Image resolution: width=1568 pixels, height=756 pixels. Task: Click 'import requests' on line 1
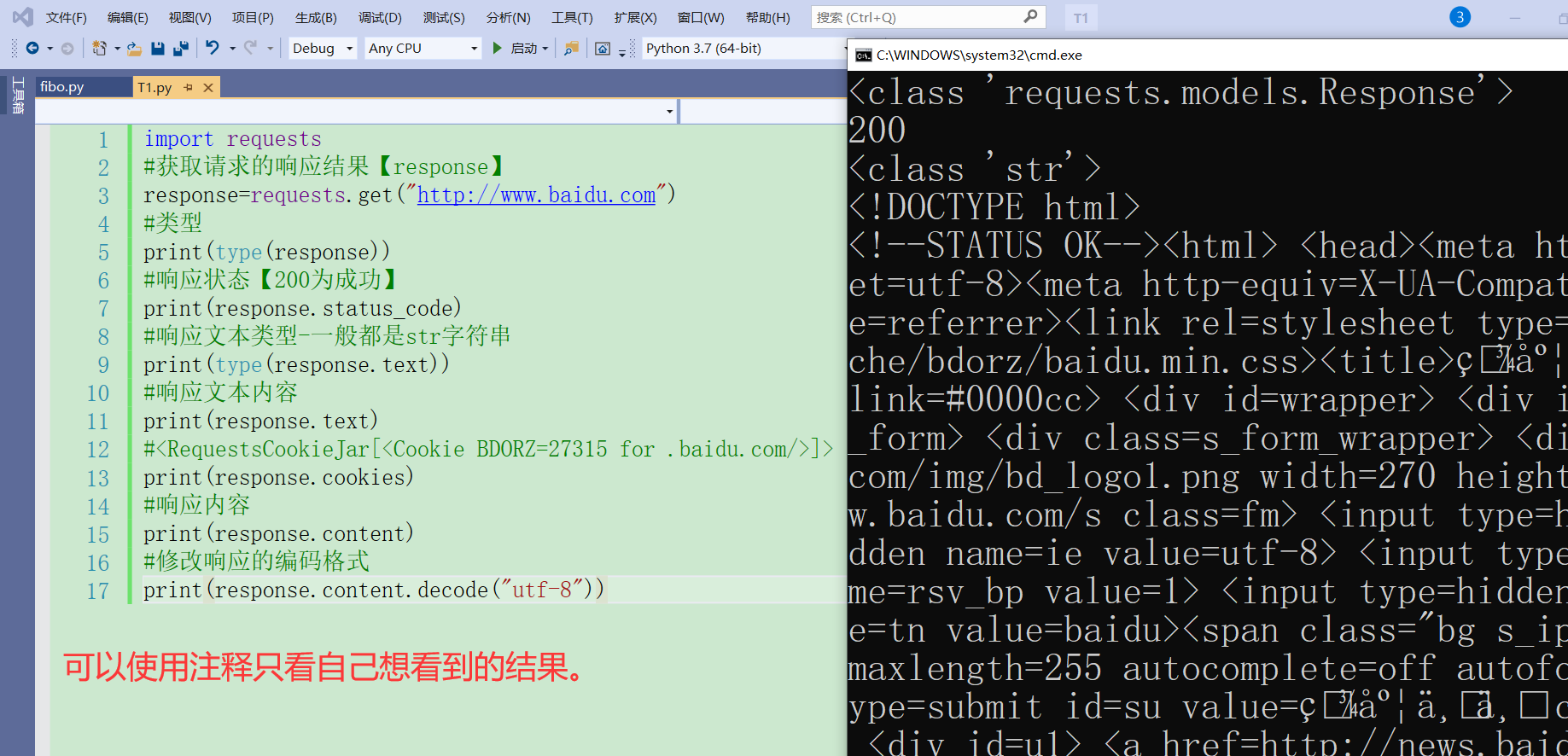pos(232,139)
